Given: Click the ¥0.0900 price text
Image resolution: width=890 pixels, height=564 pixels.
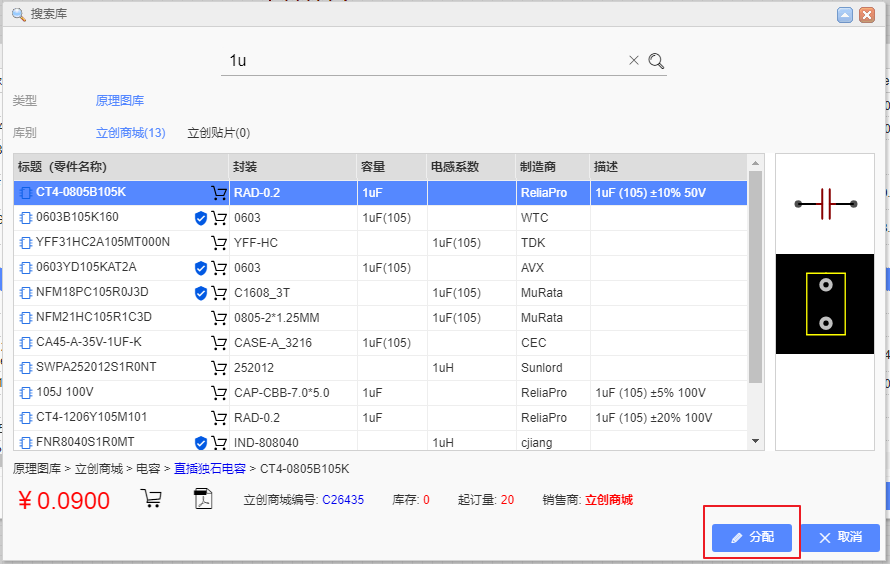Looking at the screenshot, I should pos(64,500).
